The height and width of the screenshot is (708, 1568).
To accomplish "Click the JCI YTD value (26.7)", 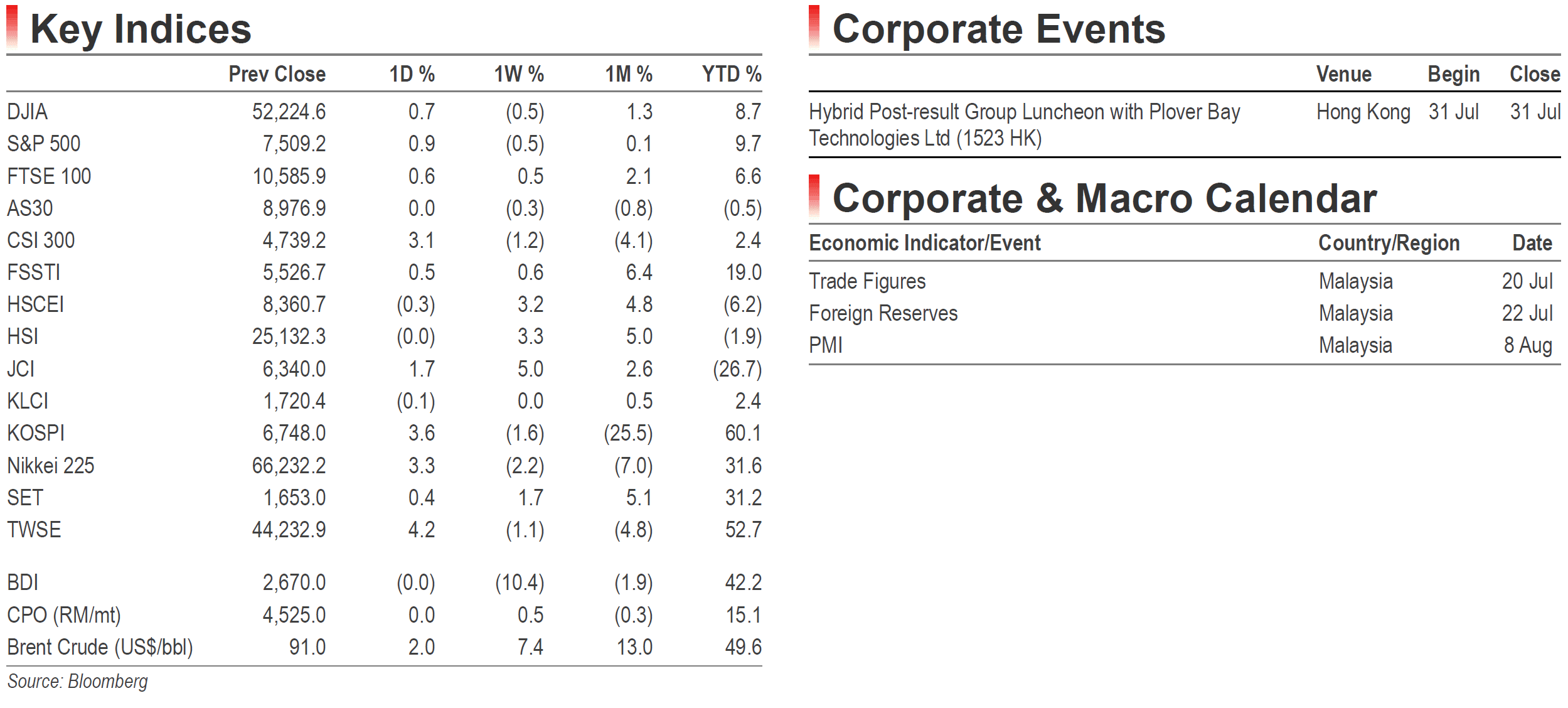I will coord(737,369).
